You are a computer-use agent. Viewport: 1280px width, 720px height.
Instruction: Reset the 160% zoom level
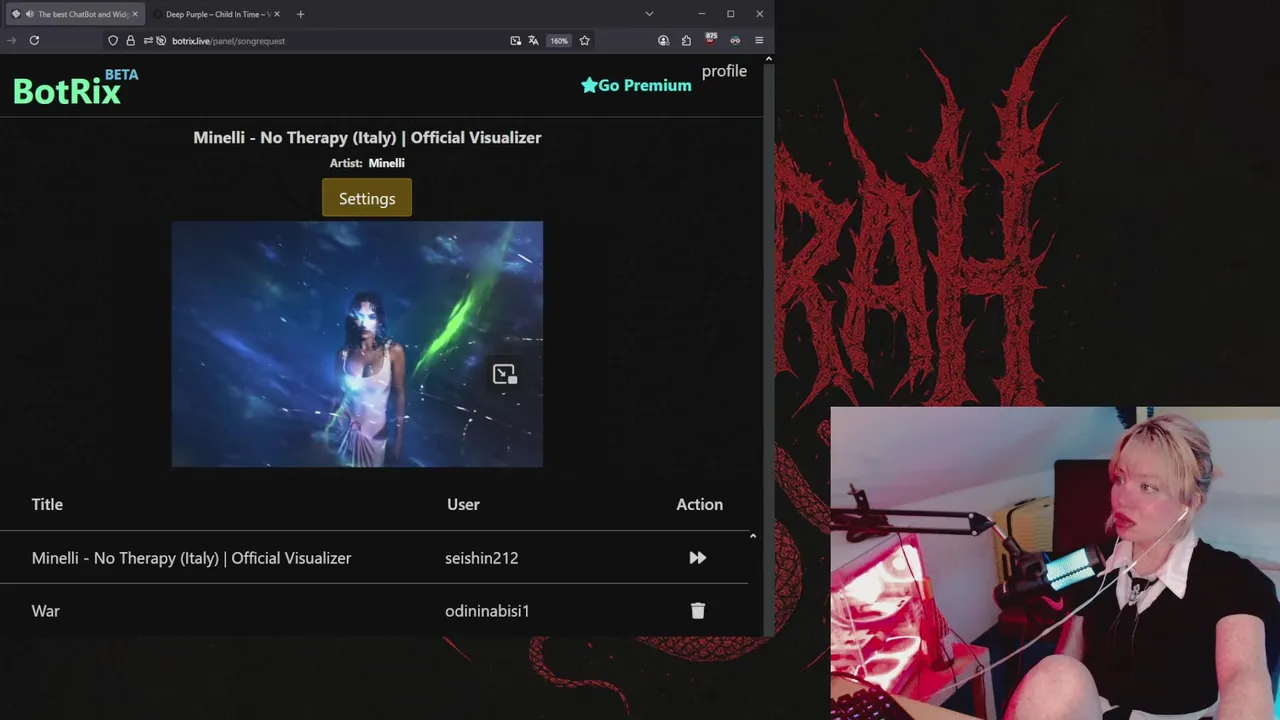click(x=559, y=41)
